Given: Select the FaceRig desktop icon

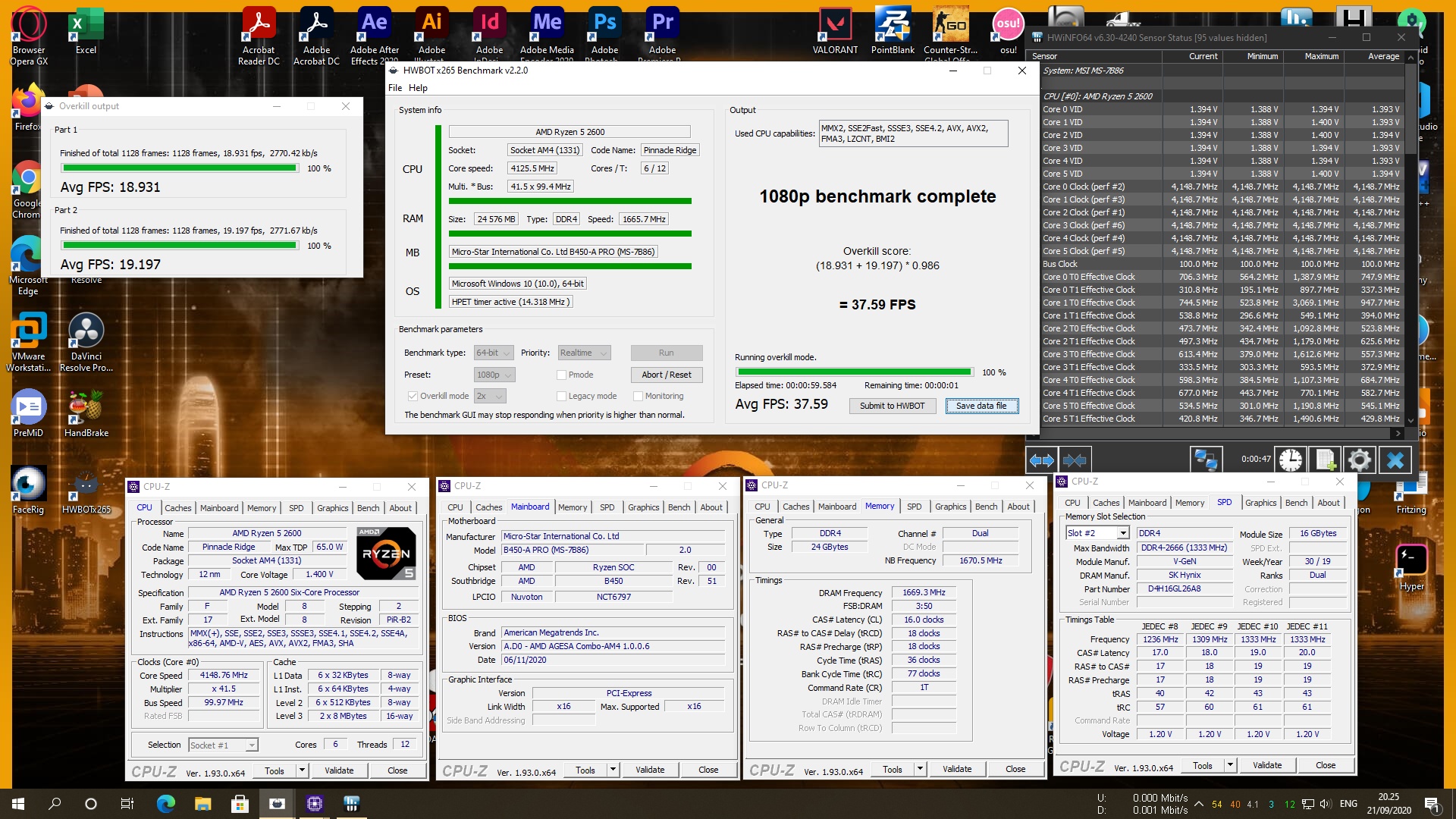Looking at the screenshot, I should coord(28,491).
